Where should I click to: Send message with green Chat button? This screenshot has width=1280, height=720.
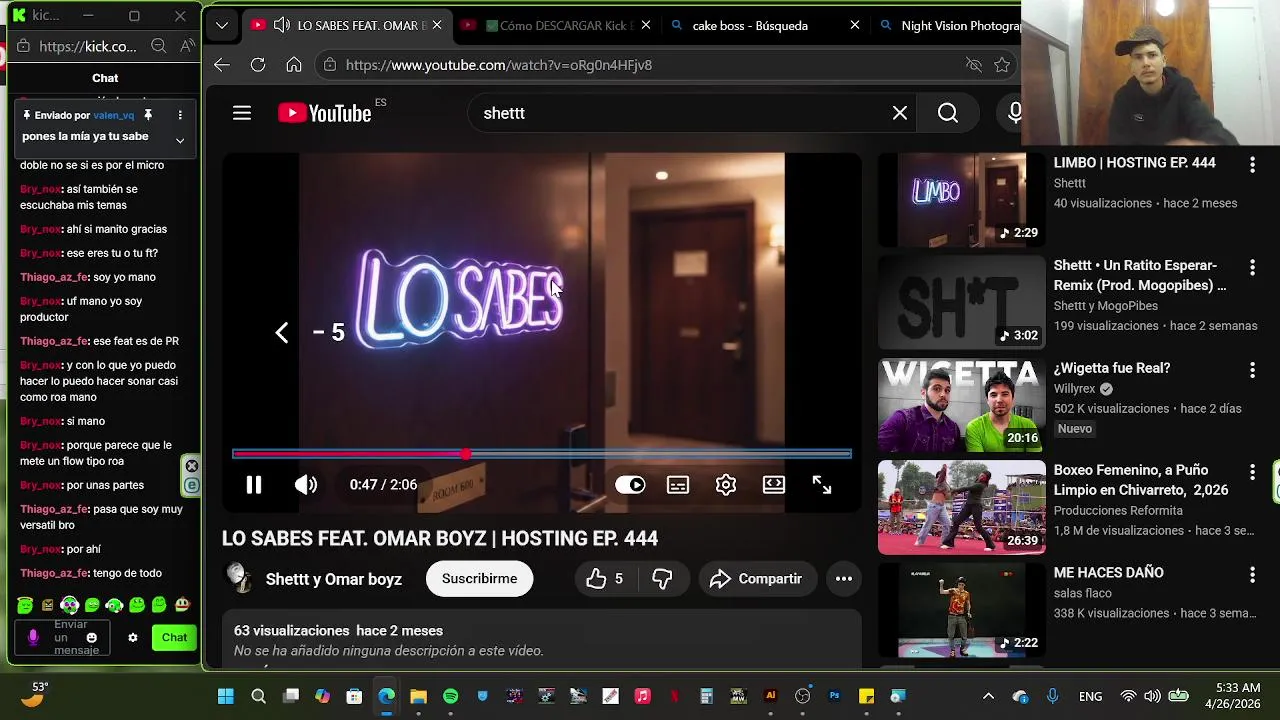(x=174, y=637)
